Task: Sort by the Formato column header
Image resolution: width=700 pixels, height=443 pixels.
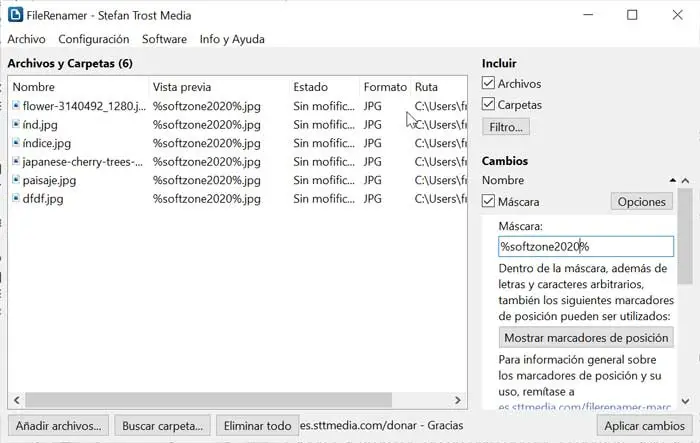Action: click(385, 87)
